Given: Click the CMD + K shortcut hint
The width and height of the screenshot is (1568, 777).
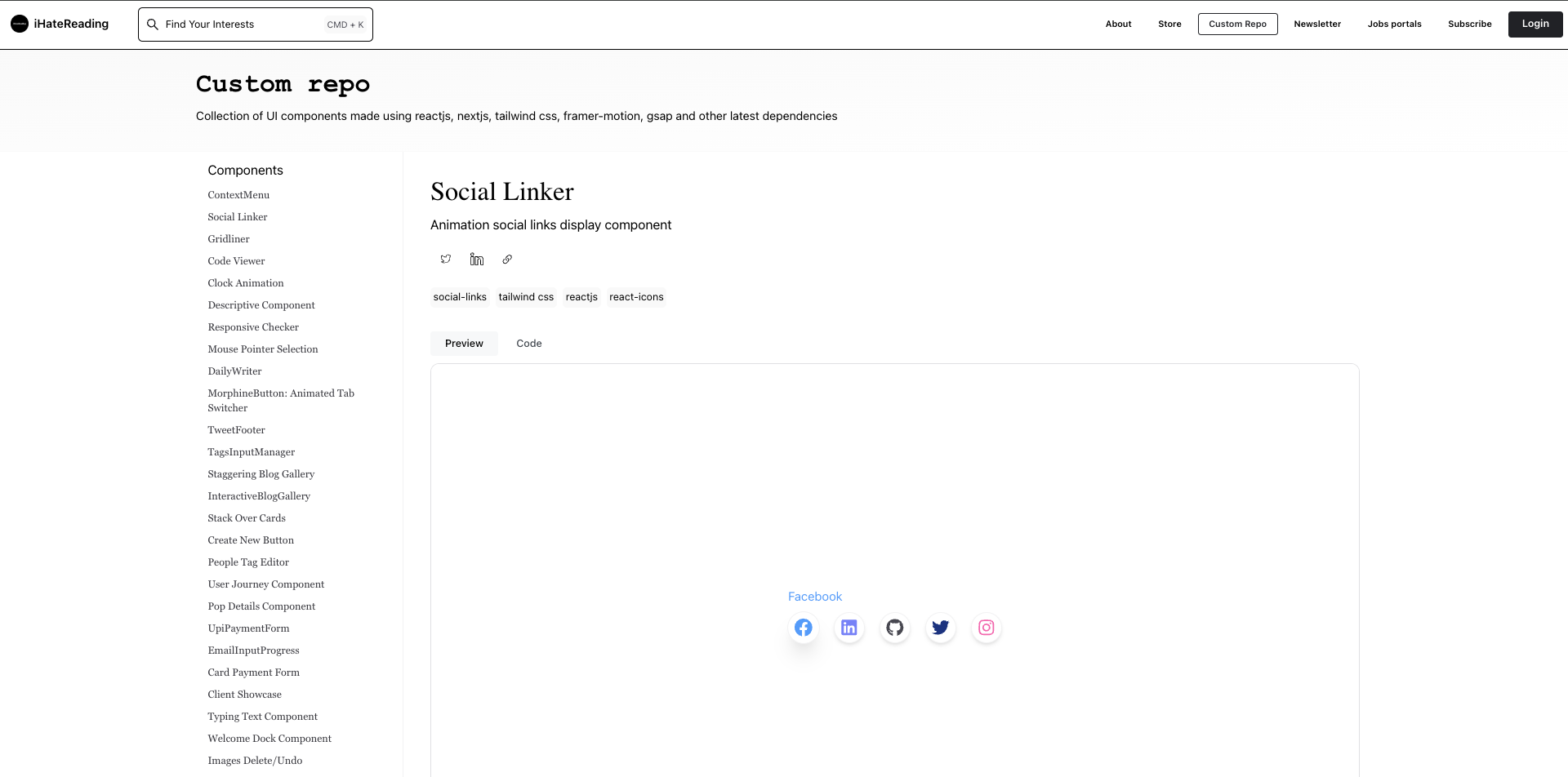Looking at the screenshot, I should click(x=345, y=24).
